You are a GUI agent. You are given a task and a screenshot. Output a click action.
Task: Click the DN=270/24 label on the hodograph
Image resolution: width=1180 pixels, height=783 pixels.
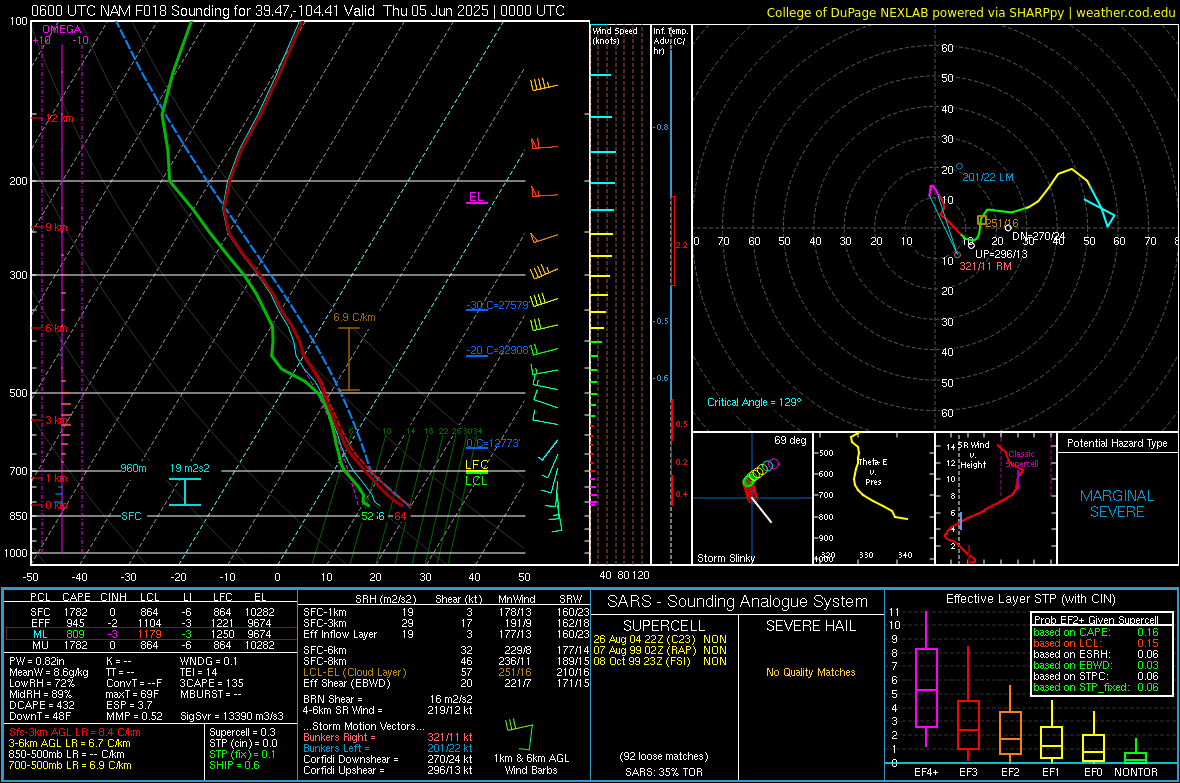[x=1039, y=236]
